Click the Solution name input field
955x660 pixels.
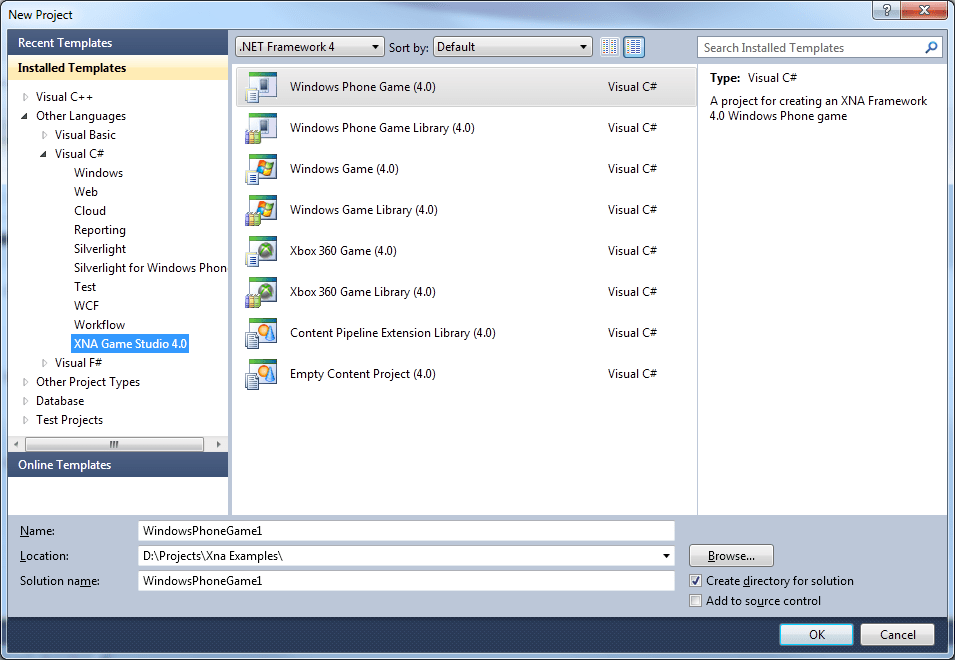(x=406, y=581)
